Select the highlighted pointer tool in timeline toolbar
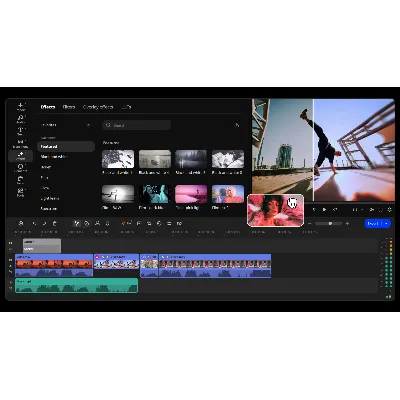The width and height of the screenshot is (400, 400). click(77, 224)
